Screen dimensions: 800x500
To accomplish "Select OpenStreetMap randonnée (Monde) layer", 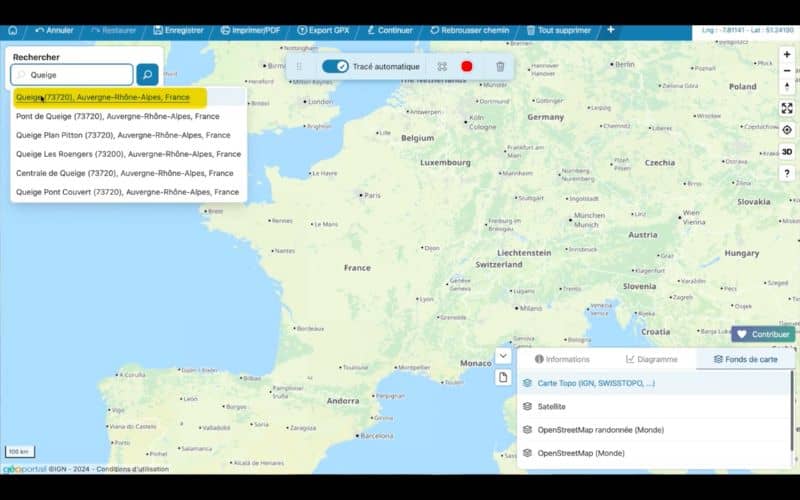I will click(600, 430).
